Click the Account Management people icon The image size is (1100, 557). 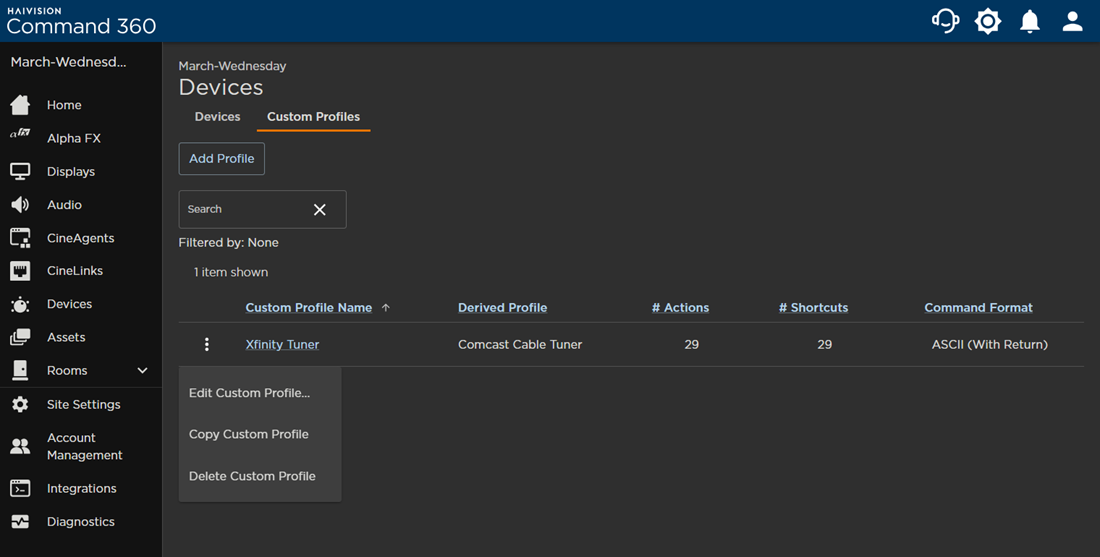click(x=20, y=446)
